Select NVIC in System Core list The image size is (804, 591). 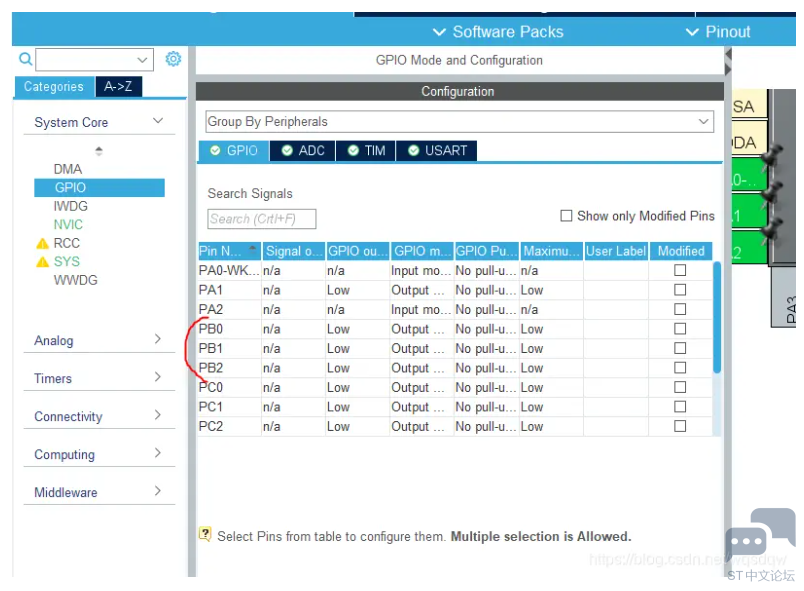tap(68, 225)
